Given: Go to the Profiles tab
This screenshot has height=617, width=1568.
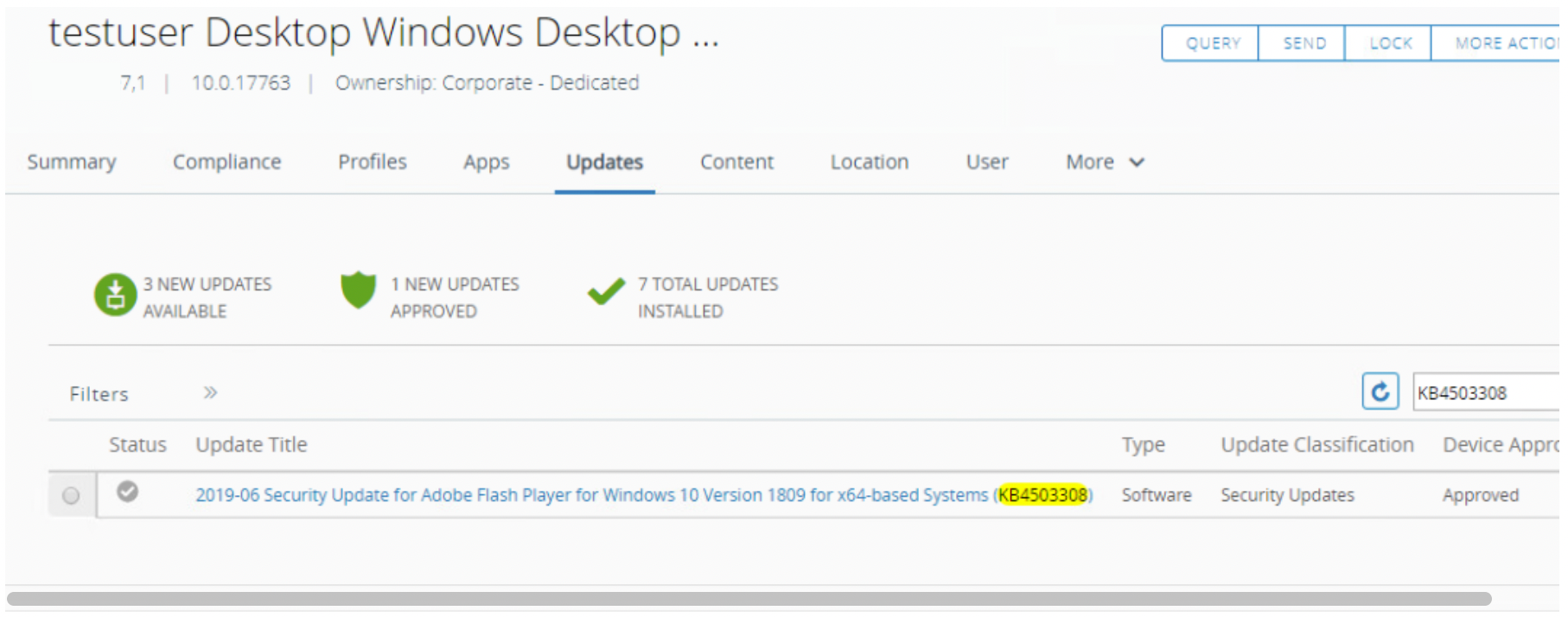Looking at the screenshot, I should coord(372,162).
